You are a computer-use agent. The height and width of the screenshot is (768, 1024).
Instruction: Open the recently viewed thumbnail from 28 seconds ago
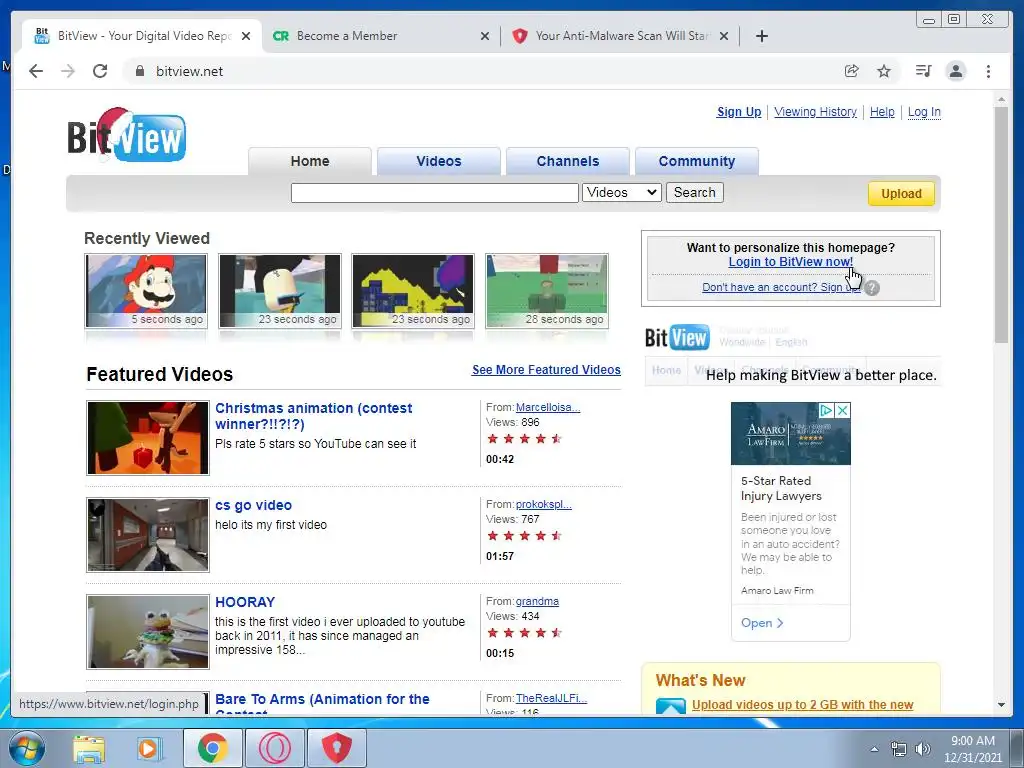point(547,291)
